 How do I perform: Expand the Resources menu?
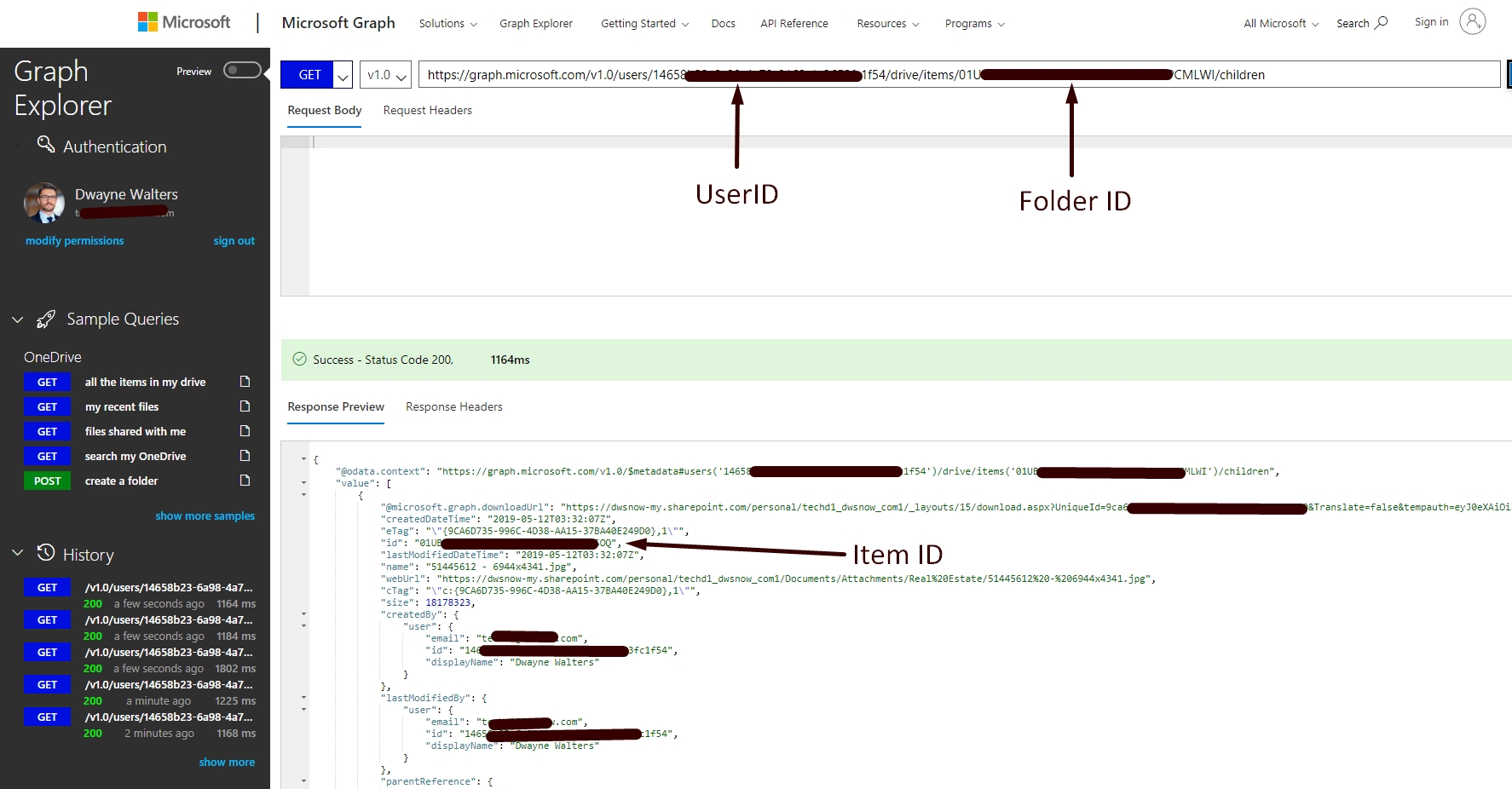point(888,24)
